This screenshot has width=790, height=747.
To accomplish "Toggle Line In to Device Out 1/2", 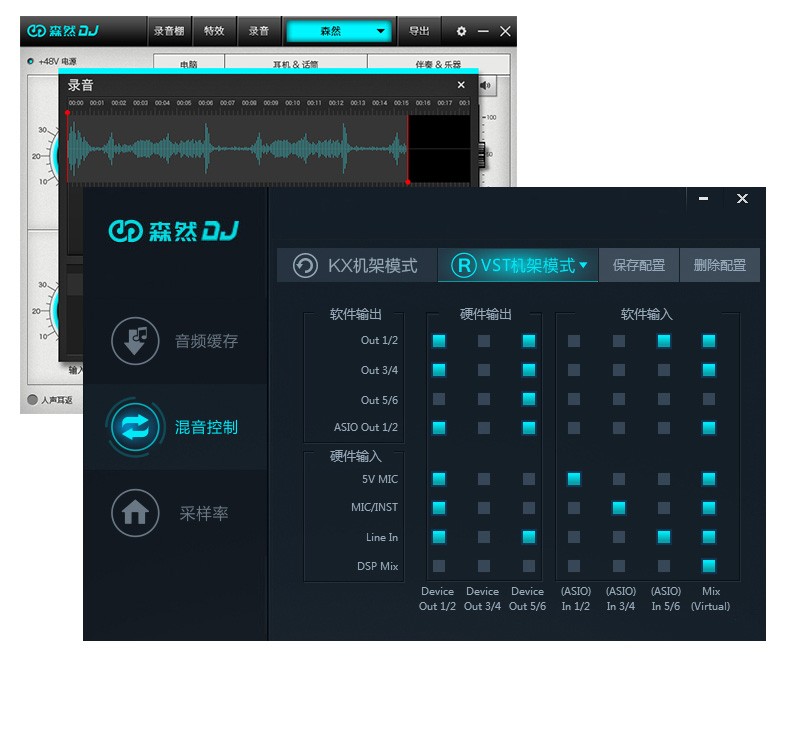I will 439,537.
